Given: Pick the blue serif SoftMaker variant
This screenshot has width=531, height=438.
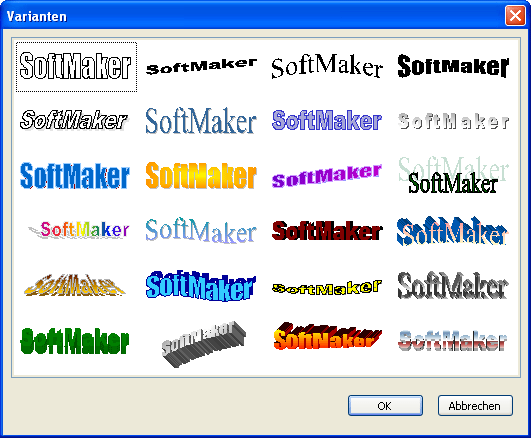Looking at the screenshot, I should tap(200, 121).
